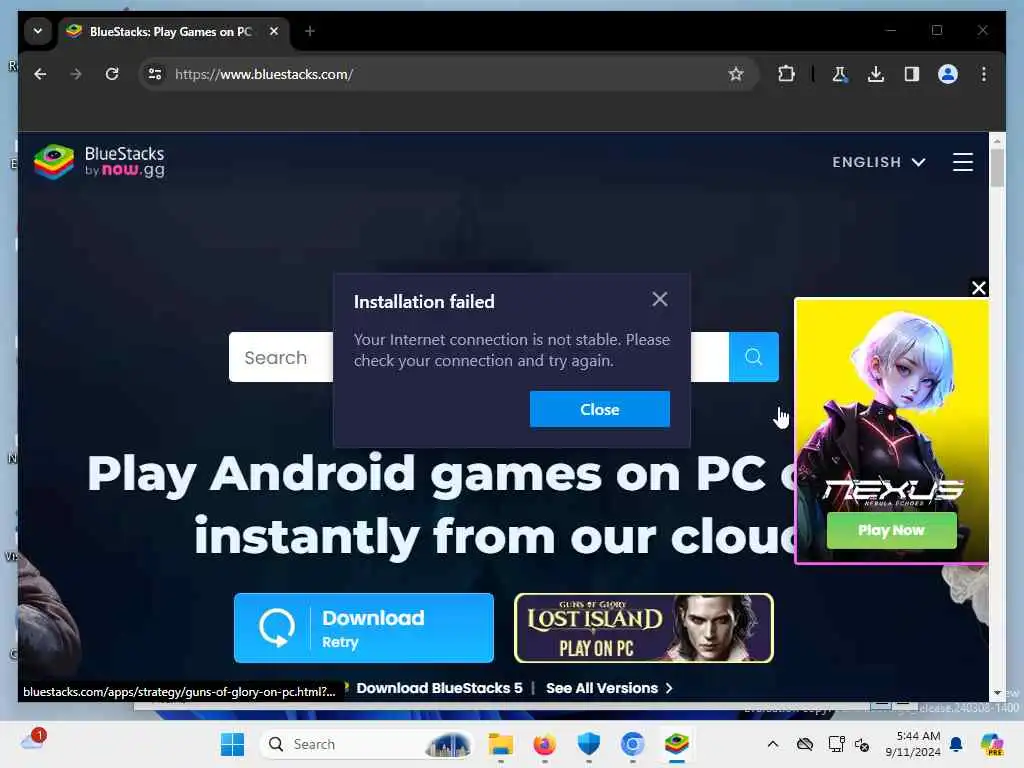
Task: Open the Lost Island Play on PC banner
Action: (x=644, y=628)
